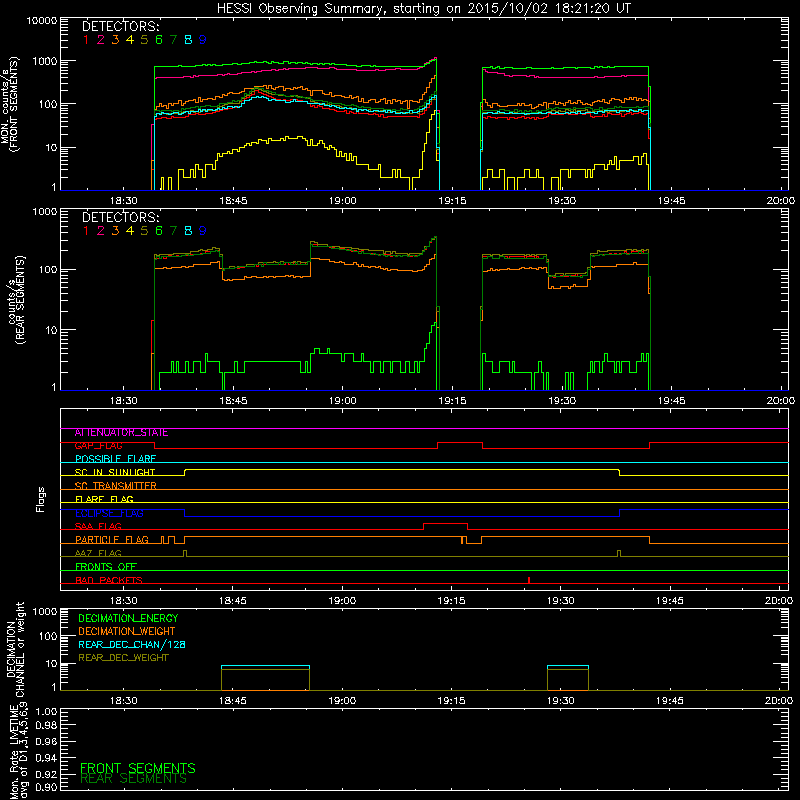Viewport: 800px width, 800px height.
Task: Click the raised SAA_FLAG segment near 19:15
Action: click(445, 524)
